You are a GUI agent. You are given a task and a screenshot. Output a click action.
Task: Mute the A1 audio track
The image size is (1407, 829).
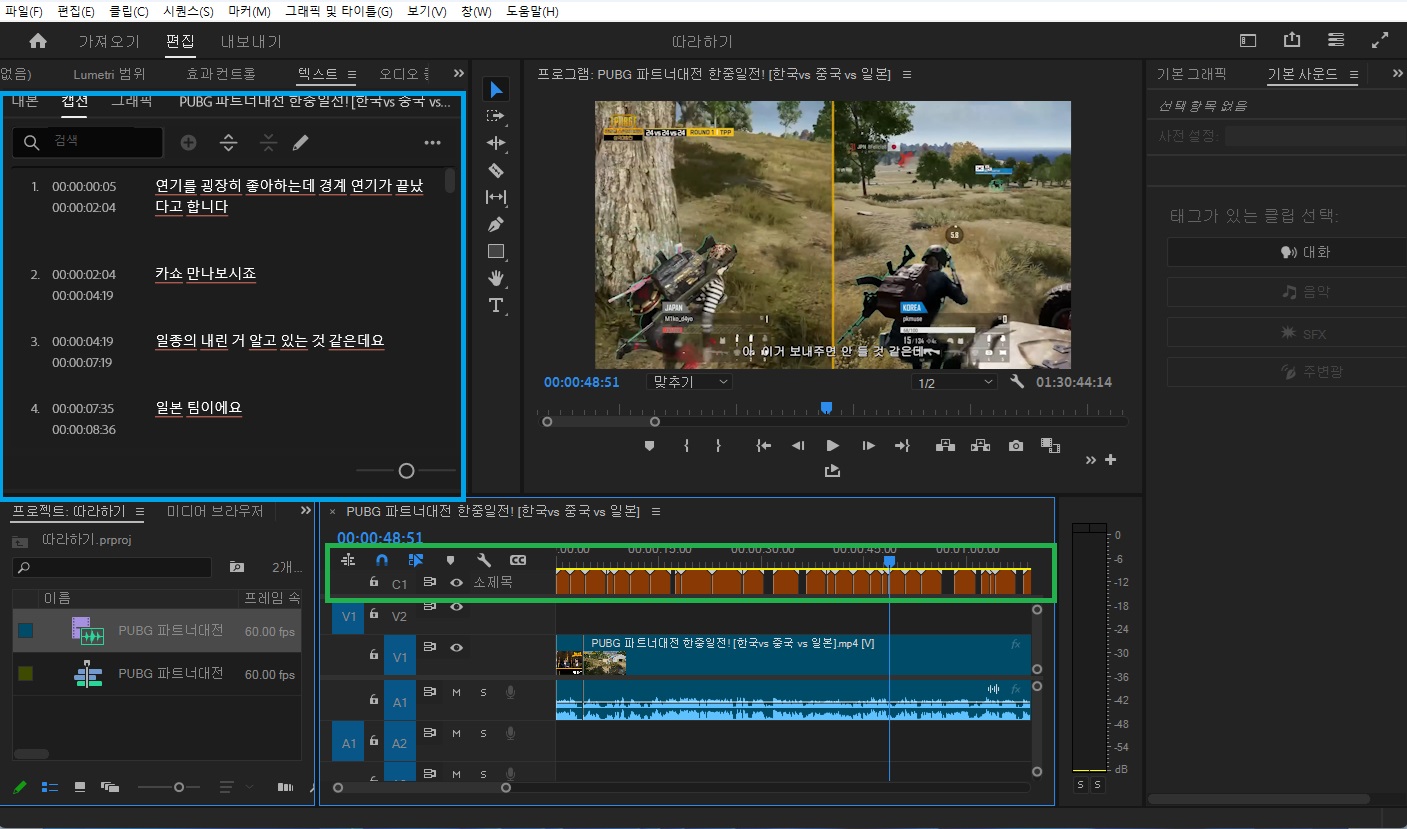click(x=456, y=692)
